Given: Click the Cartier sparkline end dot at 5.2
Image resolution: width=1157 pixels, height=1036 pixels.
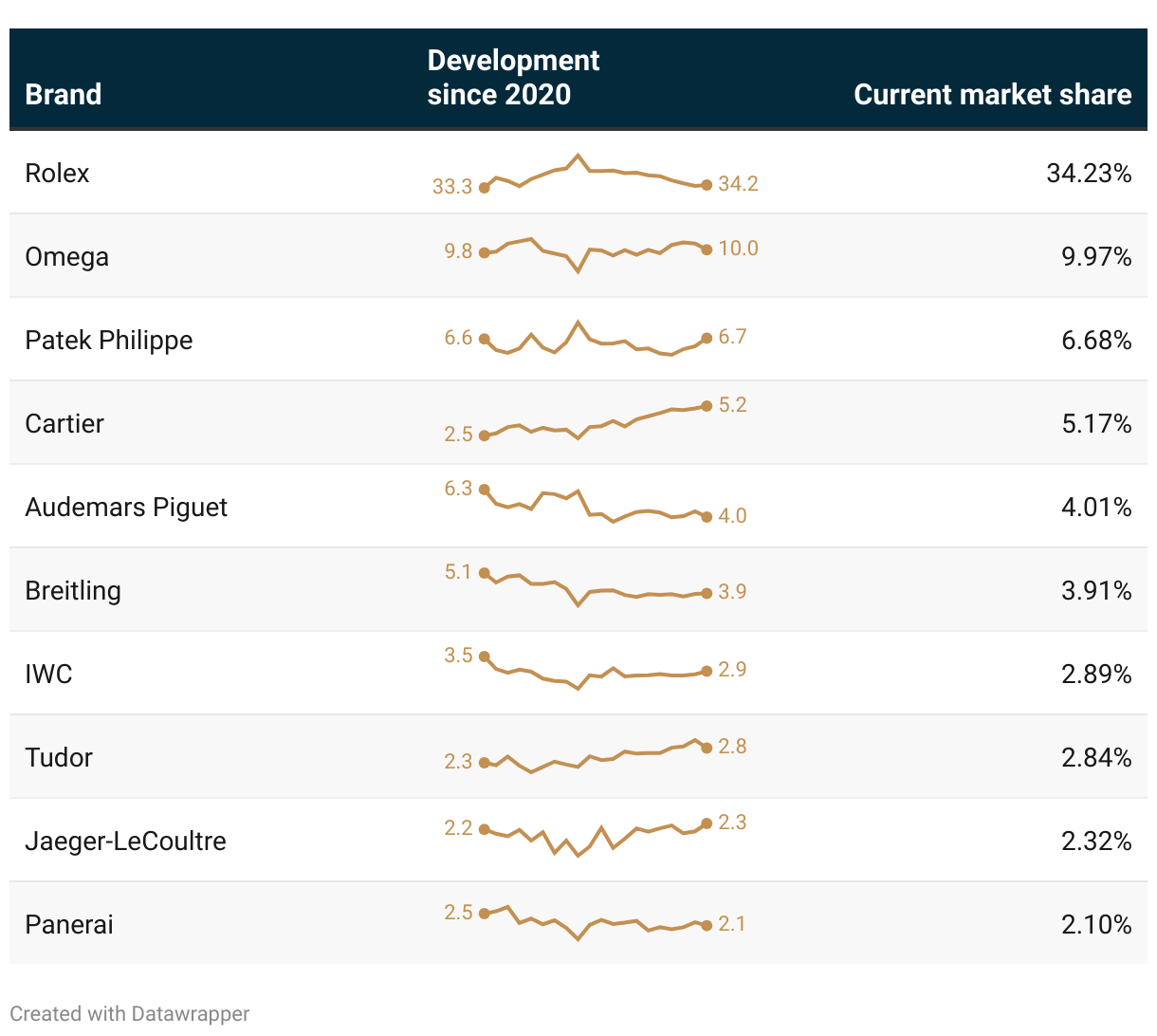Looking at the screenshot, I should pyautogui.click(x=707, y=406).
